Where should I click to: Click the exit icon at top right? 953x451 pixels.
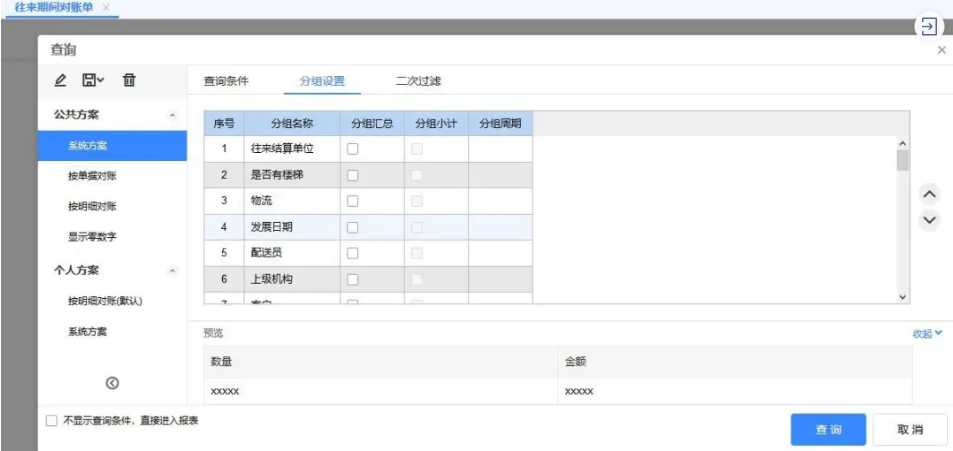pyautogui.click(x=929, y=27)
